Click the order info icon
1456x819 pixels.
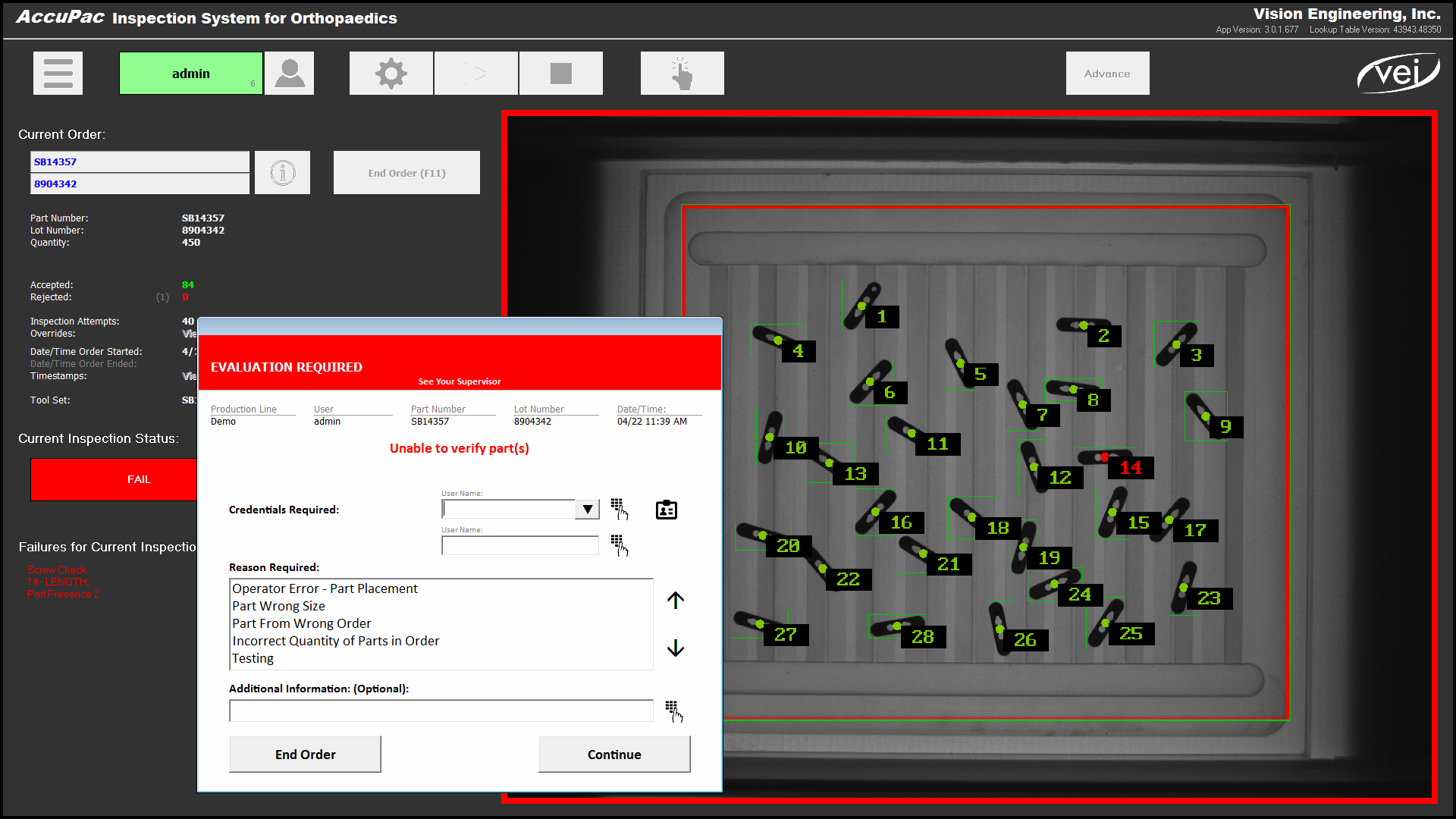point(282,173)
